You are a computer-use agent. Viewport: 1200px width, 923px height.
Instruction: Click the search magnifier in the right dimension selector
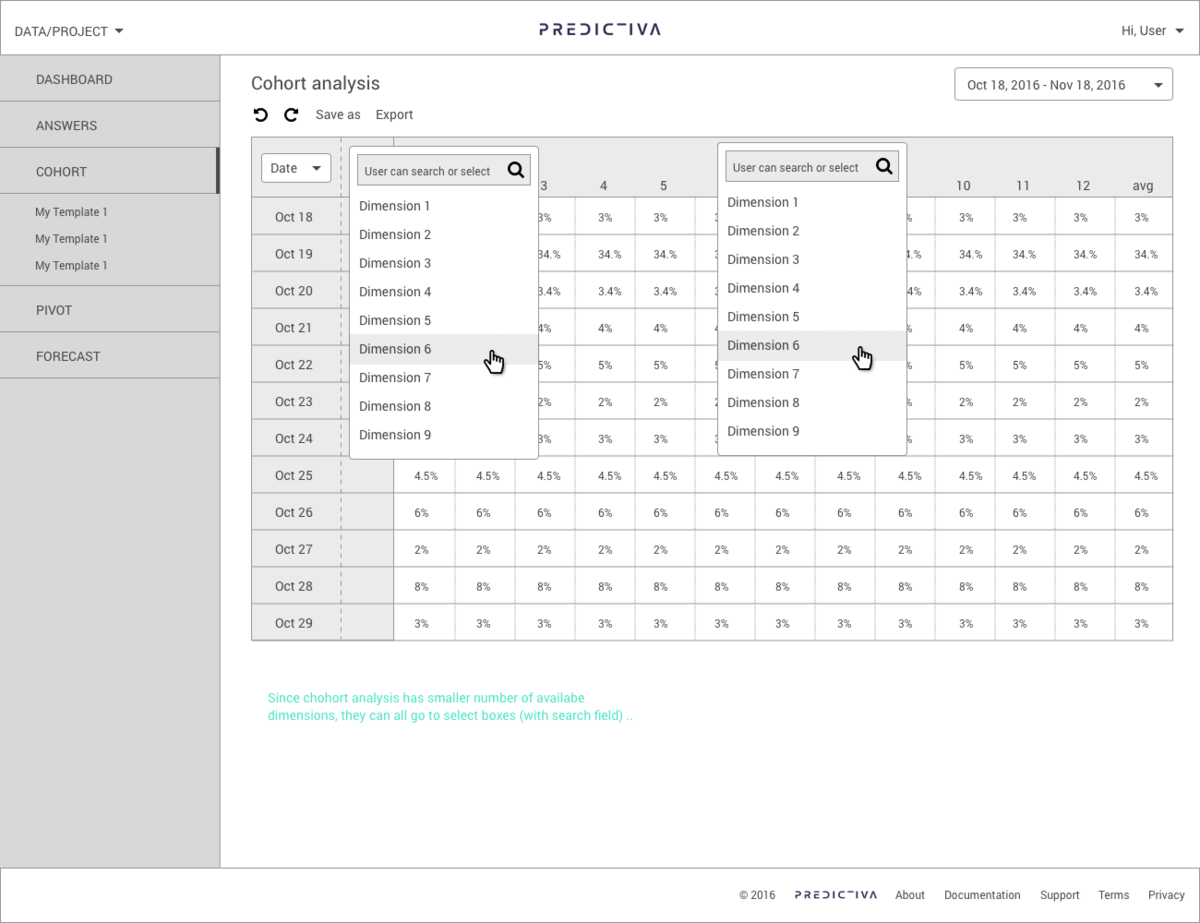coord(884,166)
